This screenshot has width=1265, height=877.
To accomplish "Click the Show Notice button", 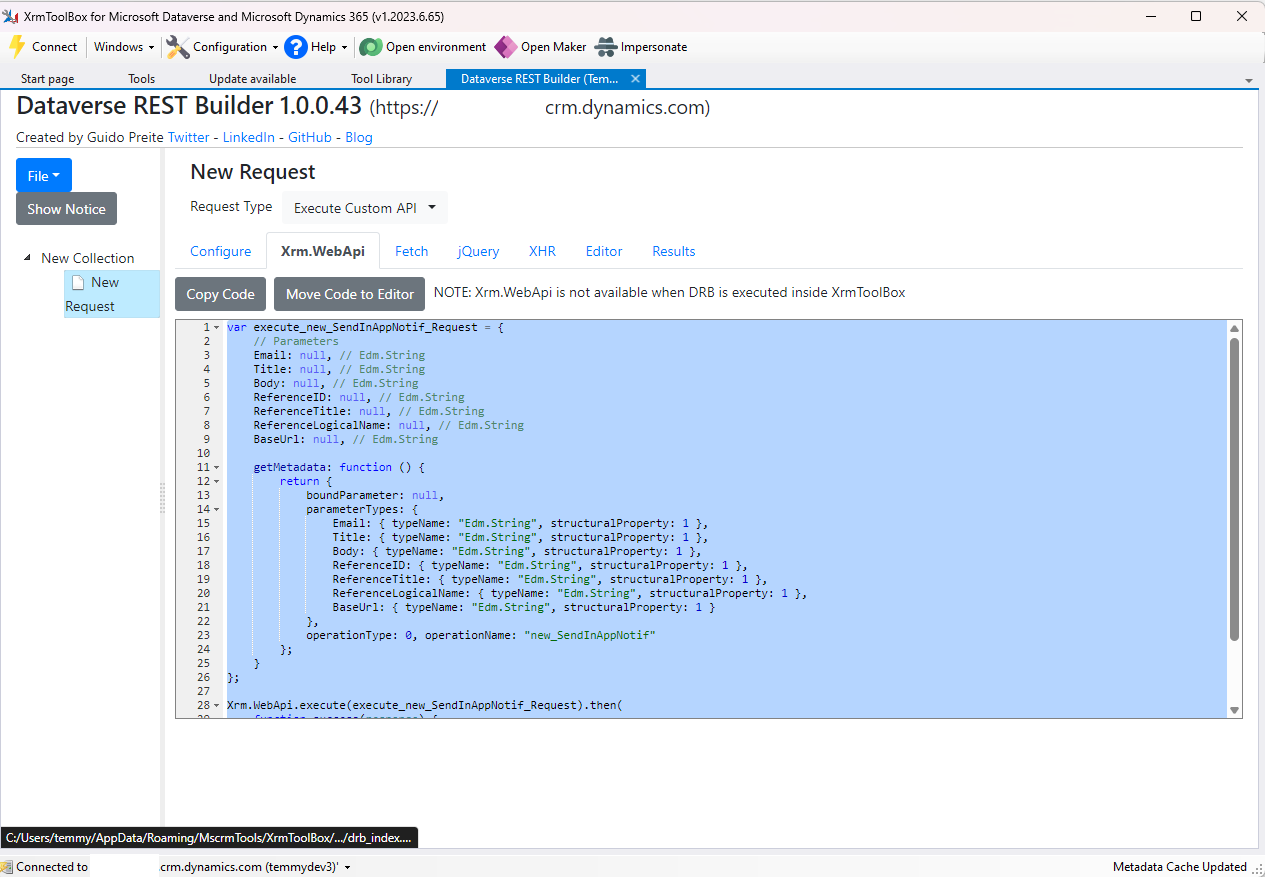I will pyautogui.click(x=66, y=209).
